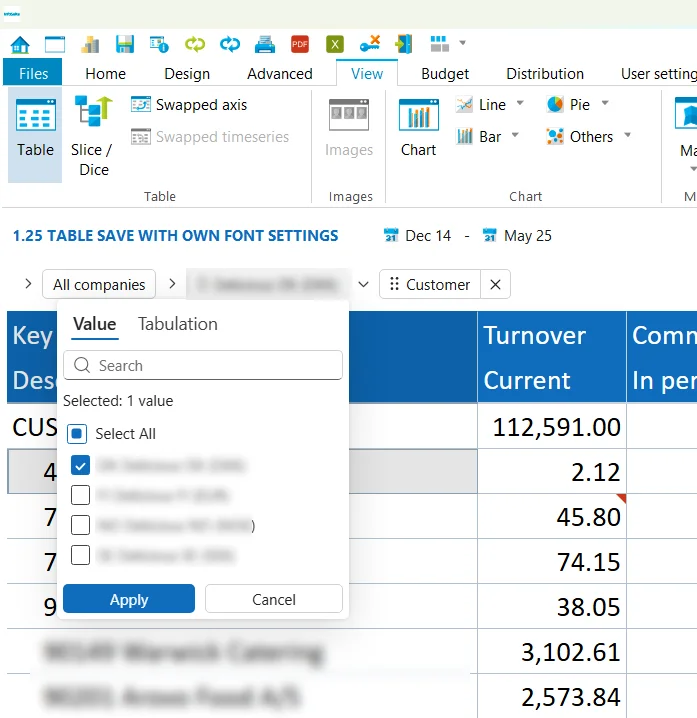
Task: Select the 3,102.61 turnover cell
Action: tap(551, 652)
